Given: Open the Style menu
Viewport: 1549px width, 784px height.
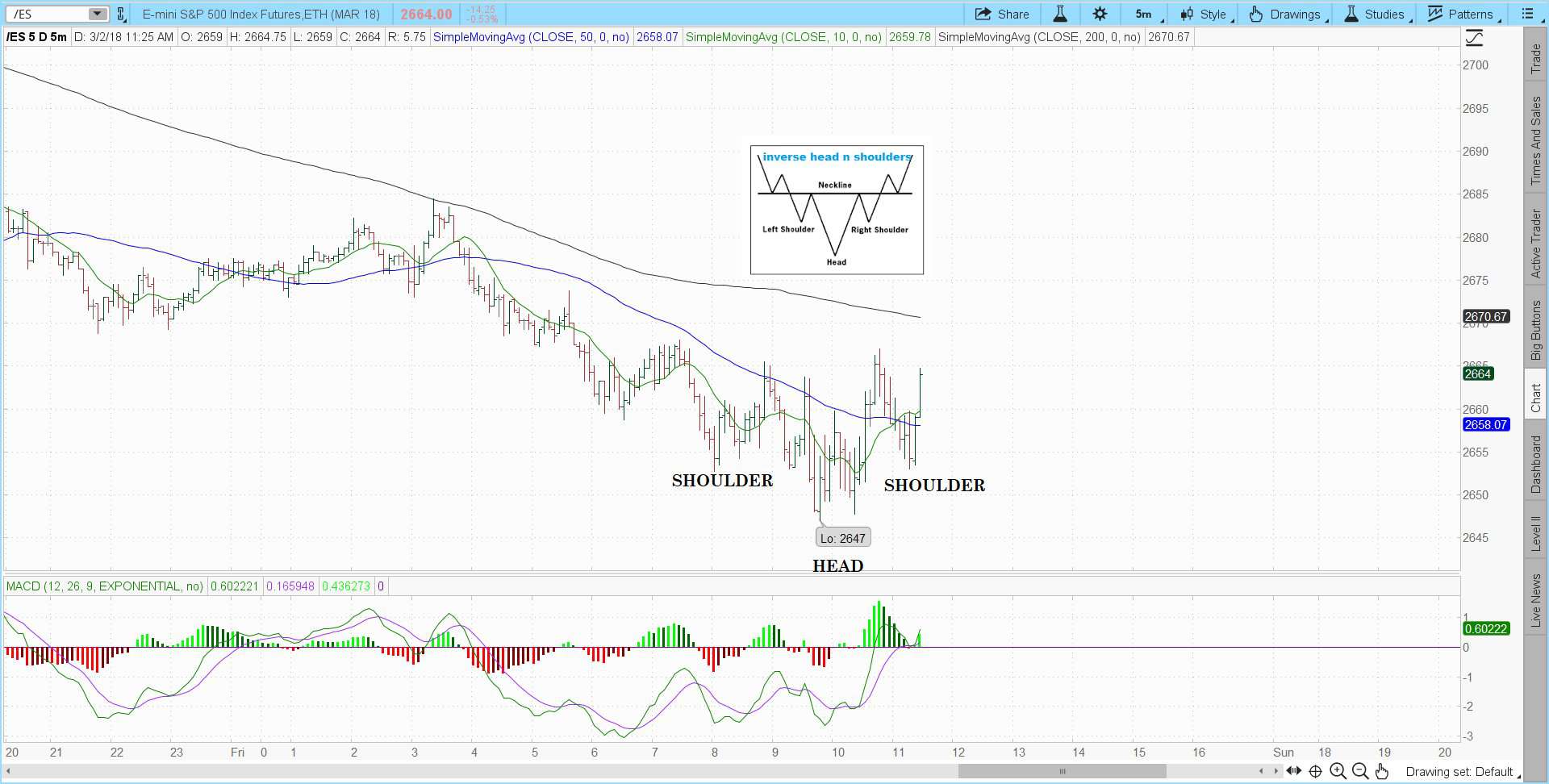Looking at the screenshot, I should click(x=1205, y=15).
